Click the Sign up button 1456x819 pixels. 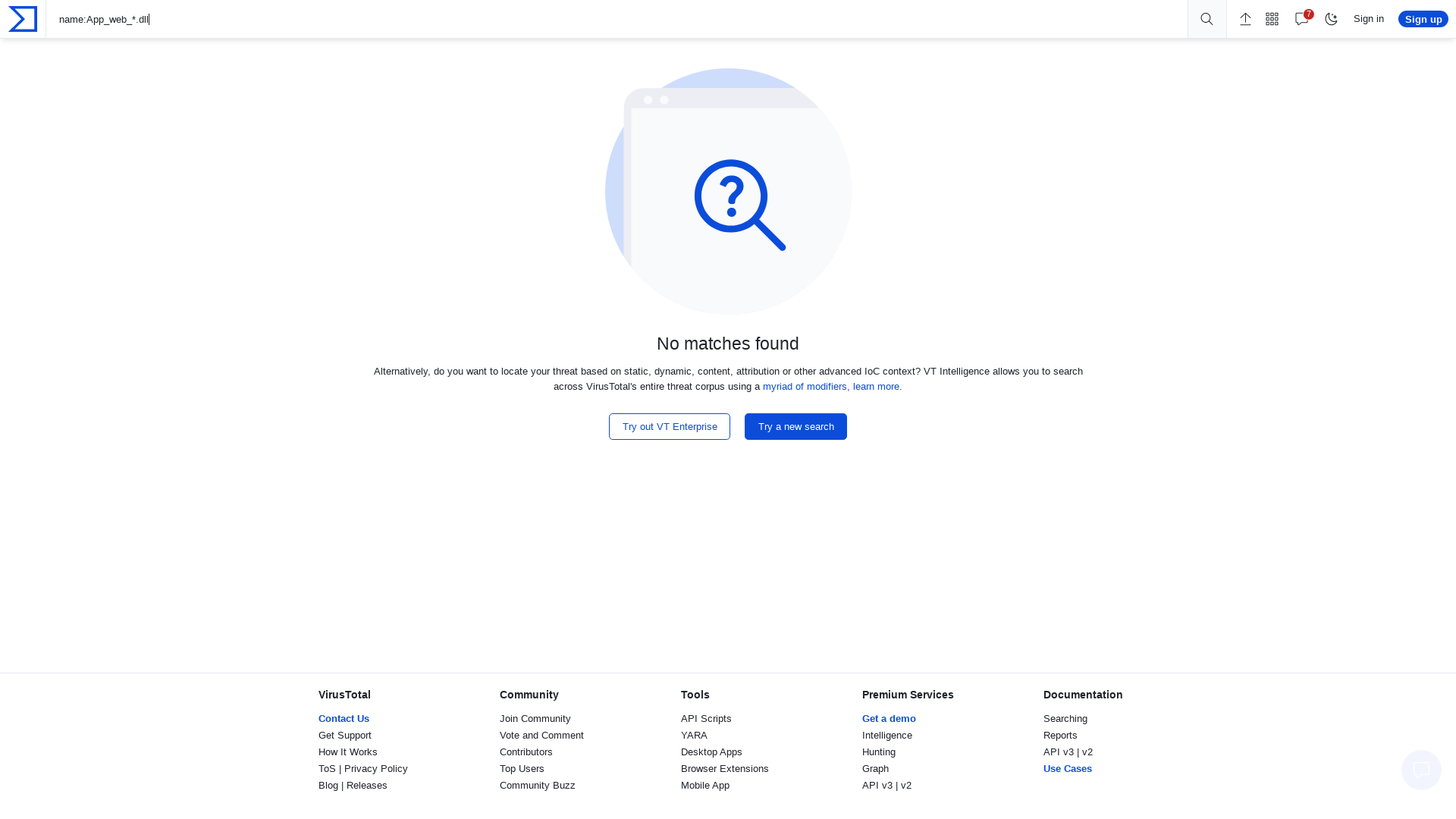click(x=1423, y=19)
